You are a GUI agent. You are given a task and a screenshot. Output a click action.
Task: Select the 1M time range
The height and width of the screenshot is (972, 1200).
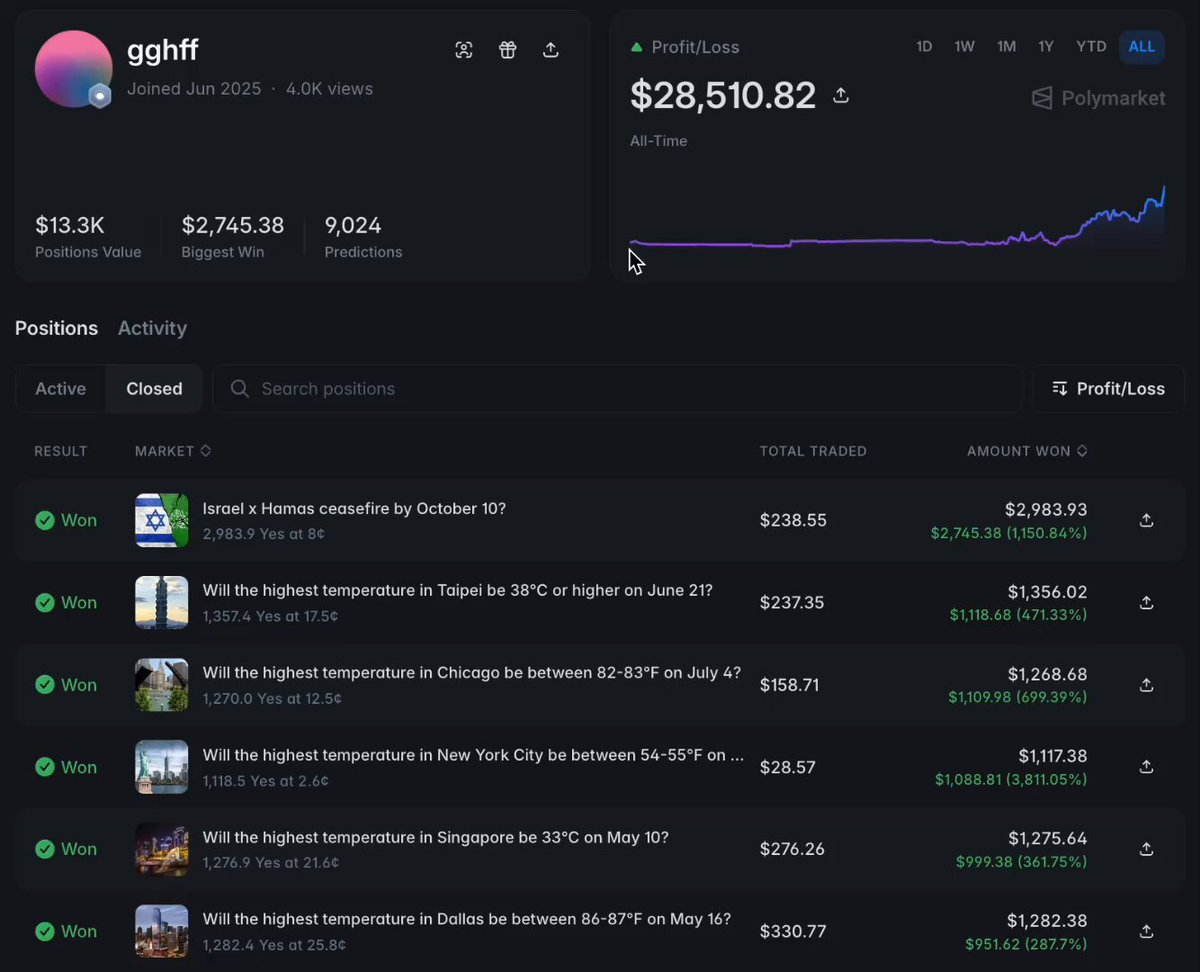coord(1006,47)
